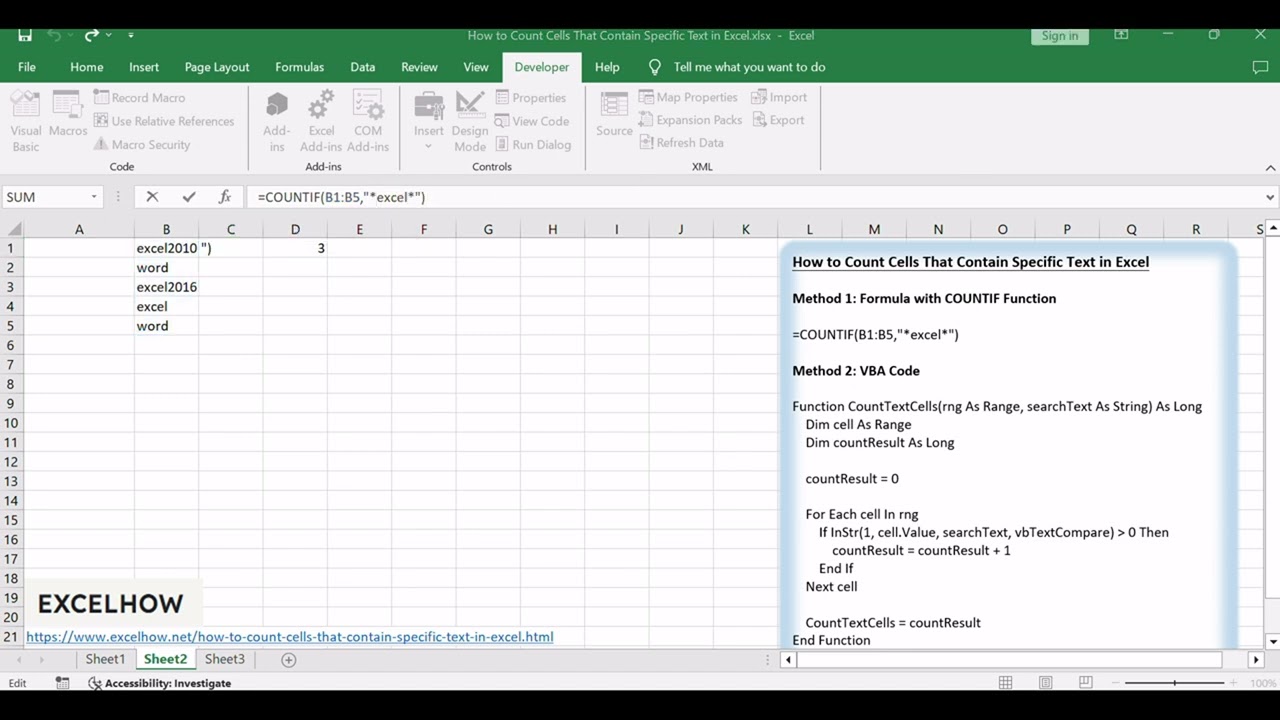The image size is (1280, 720).
Task: Switch to Sheet1
Action: pos(105,659)
